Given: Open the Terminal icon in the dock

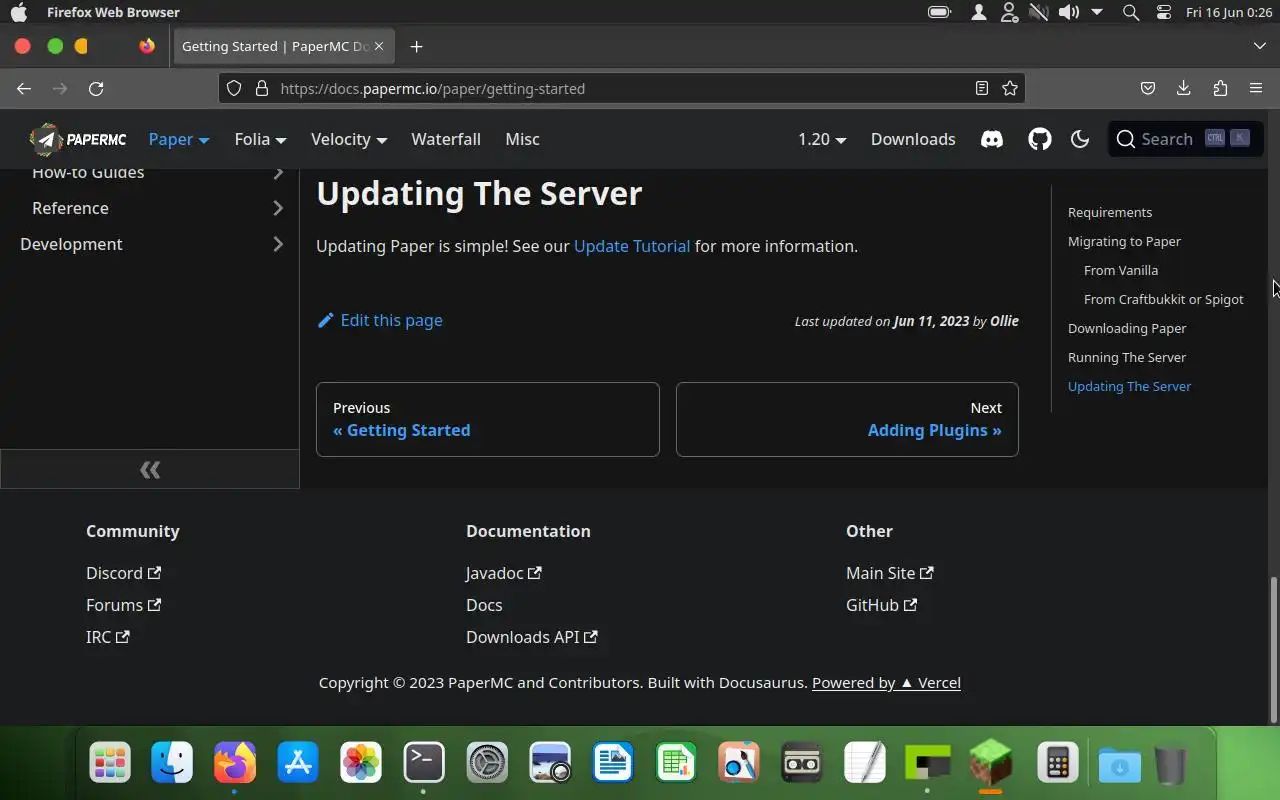Looking at the screenshot, I should click(x=424, y=764).
